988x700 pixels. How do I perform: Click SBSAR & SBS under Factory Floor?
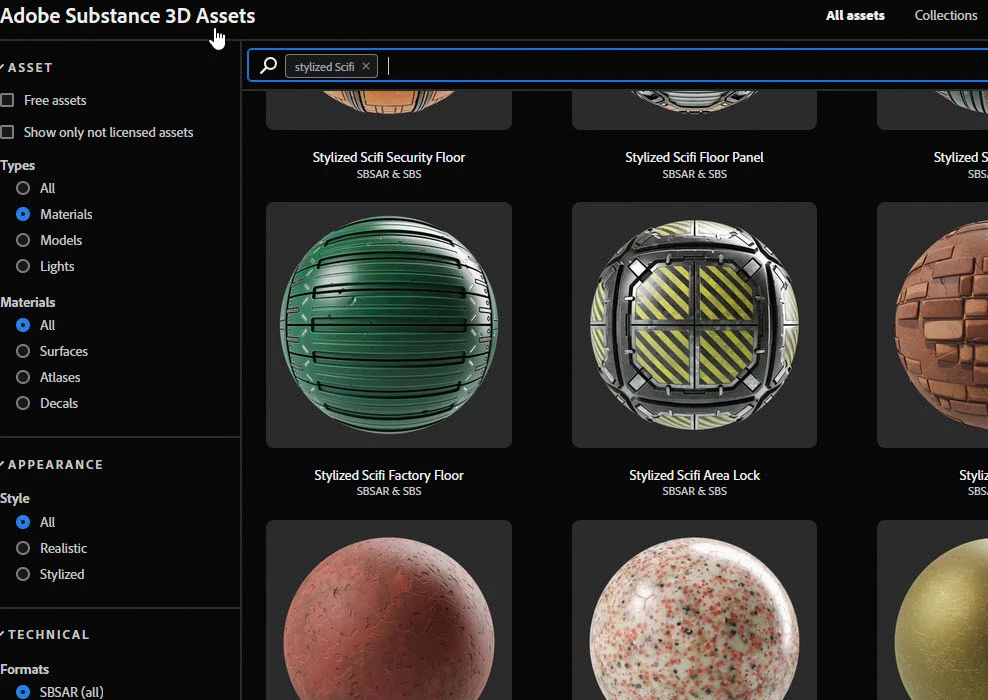tap(389, 491)
